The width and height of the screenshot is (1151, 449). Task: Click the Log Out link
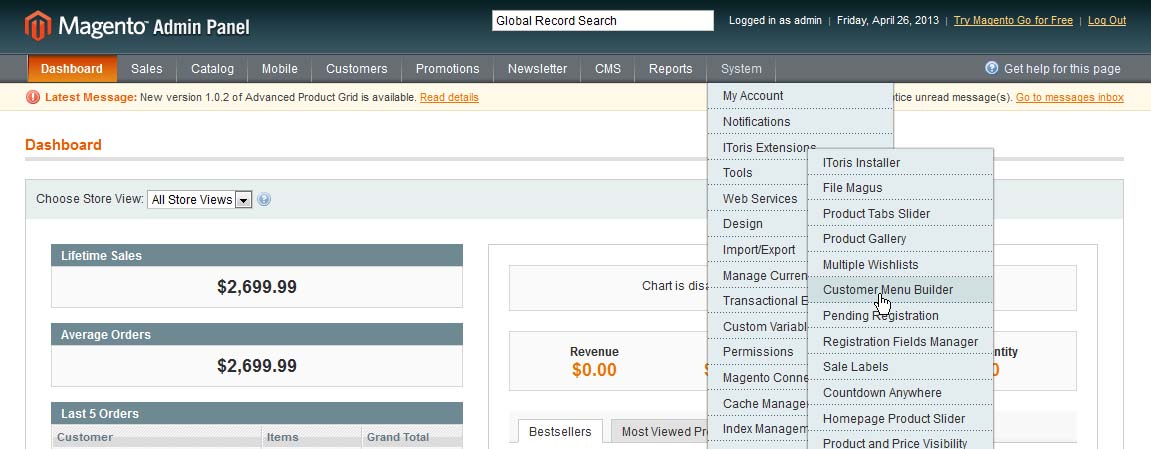1107,21
